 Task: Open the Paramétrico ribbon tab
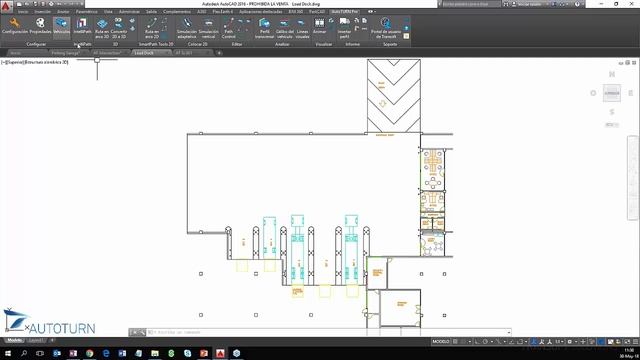point(87,11)
